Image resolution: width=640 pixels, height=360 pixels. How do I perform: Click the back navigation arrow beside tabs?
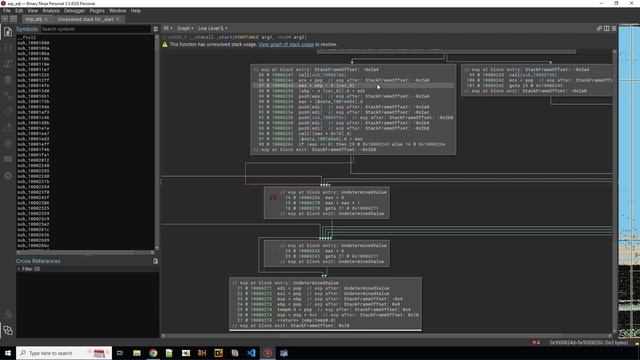click(5, 19)
